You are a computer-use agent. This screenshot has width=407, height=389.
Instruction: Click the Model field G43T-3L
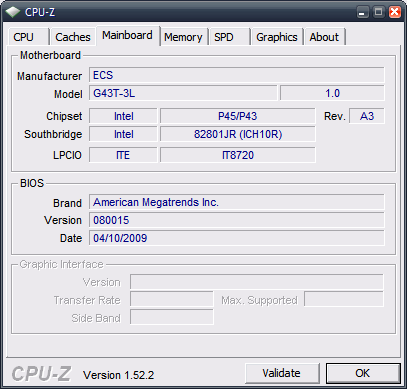click(183, 93)
